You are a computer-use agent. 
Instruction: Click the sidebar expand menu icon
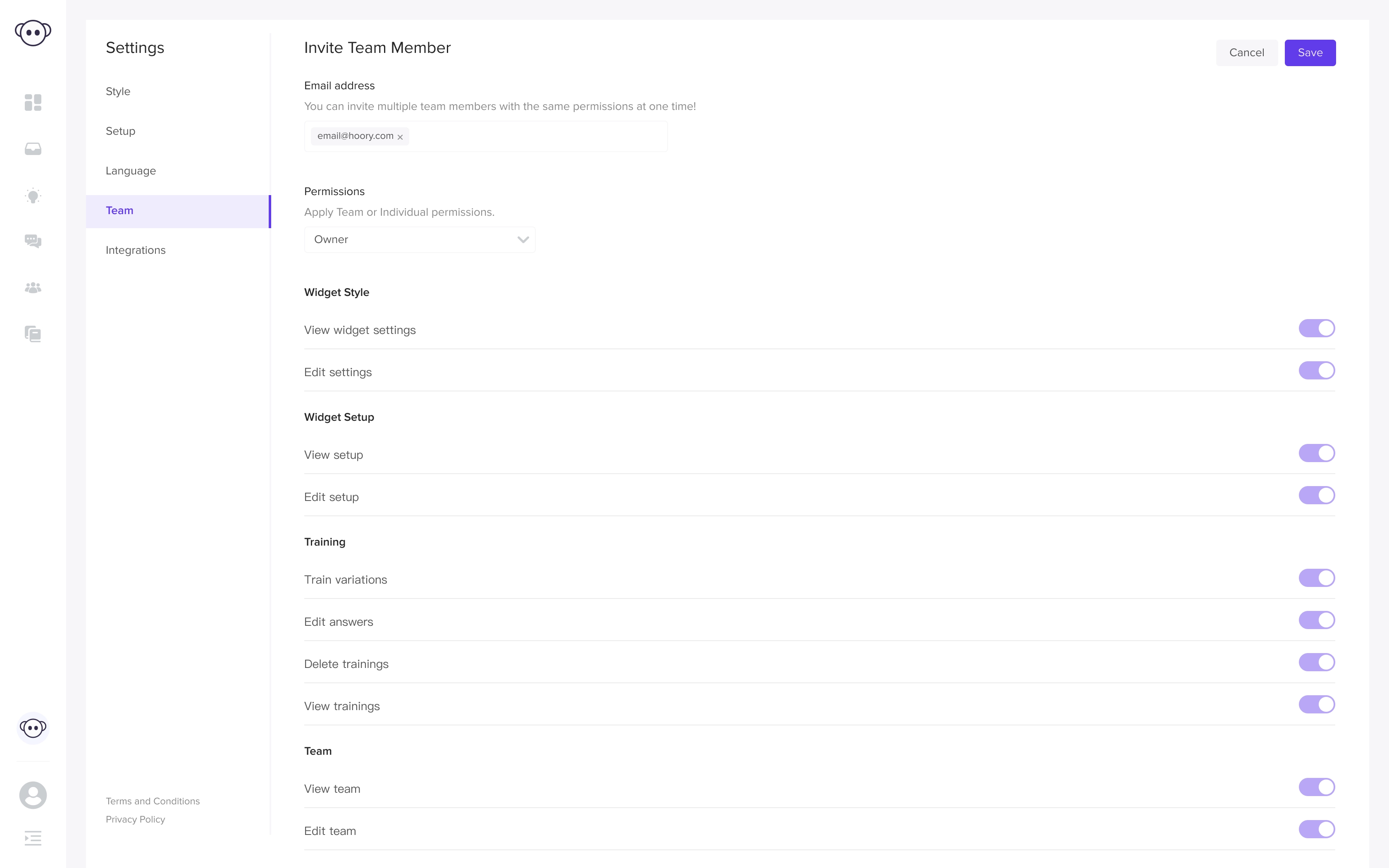click(x=33, y=838)
